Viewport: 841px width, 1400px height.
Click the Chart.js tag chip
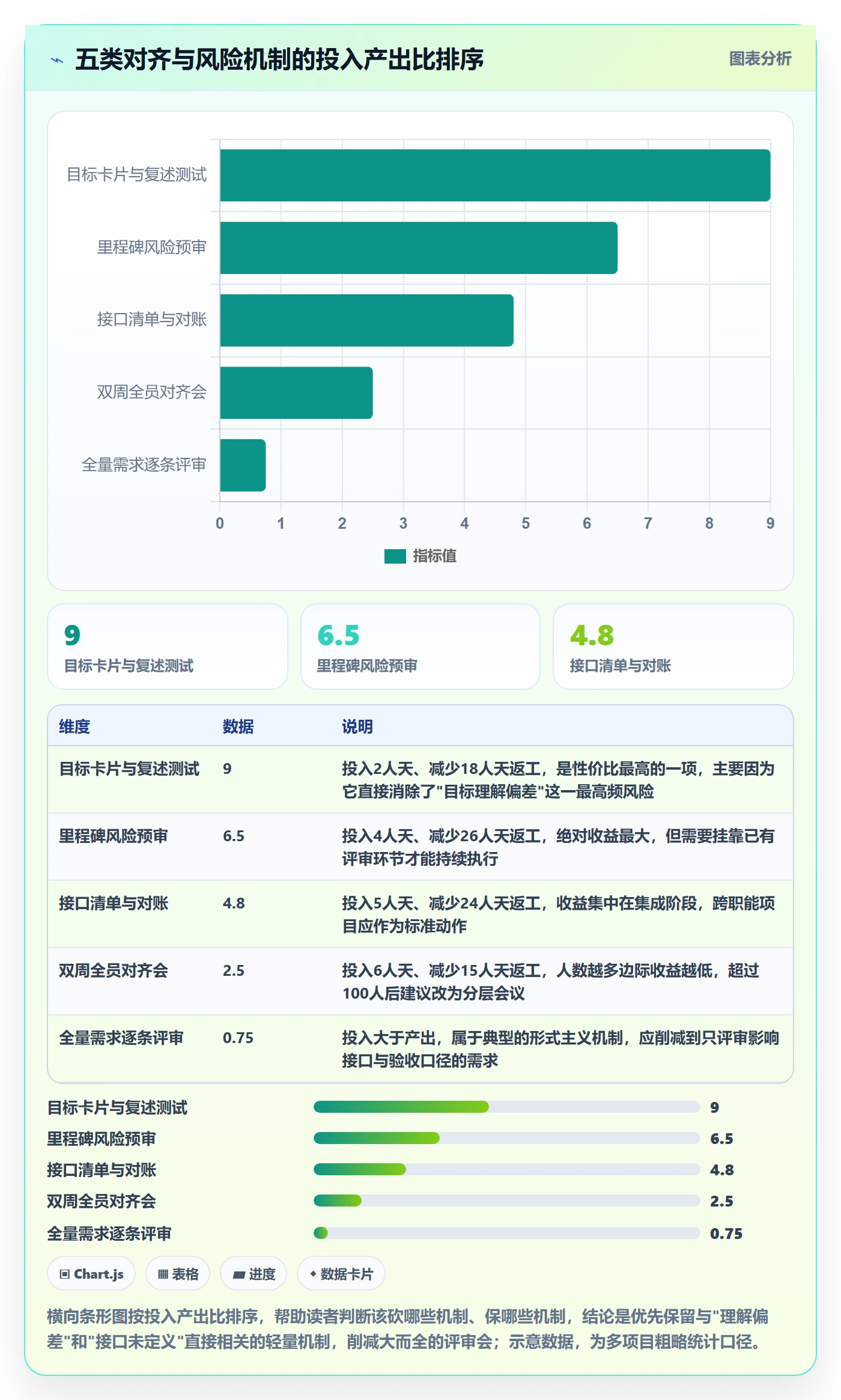pyautogui.click(x=91, y=1274)
